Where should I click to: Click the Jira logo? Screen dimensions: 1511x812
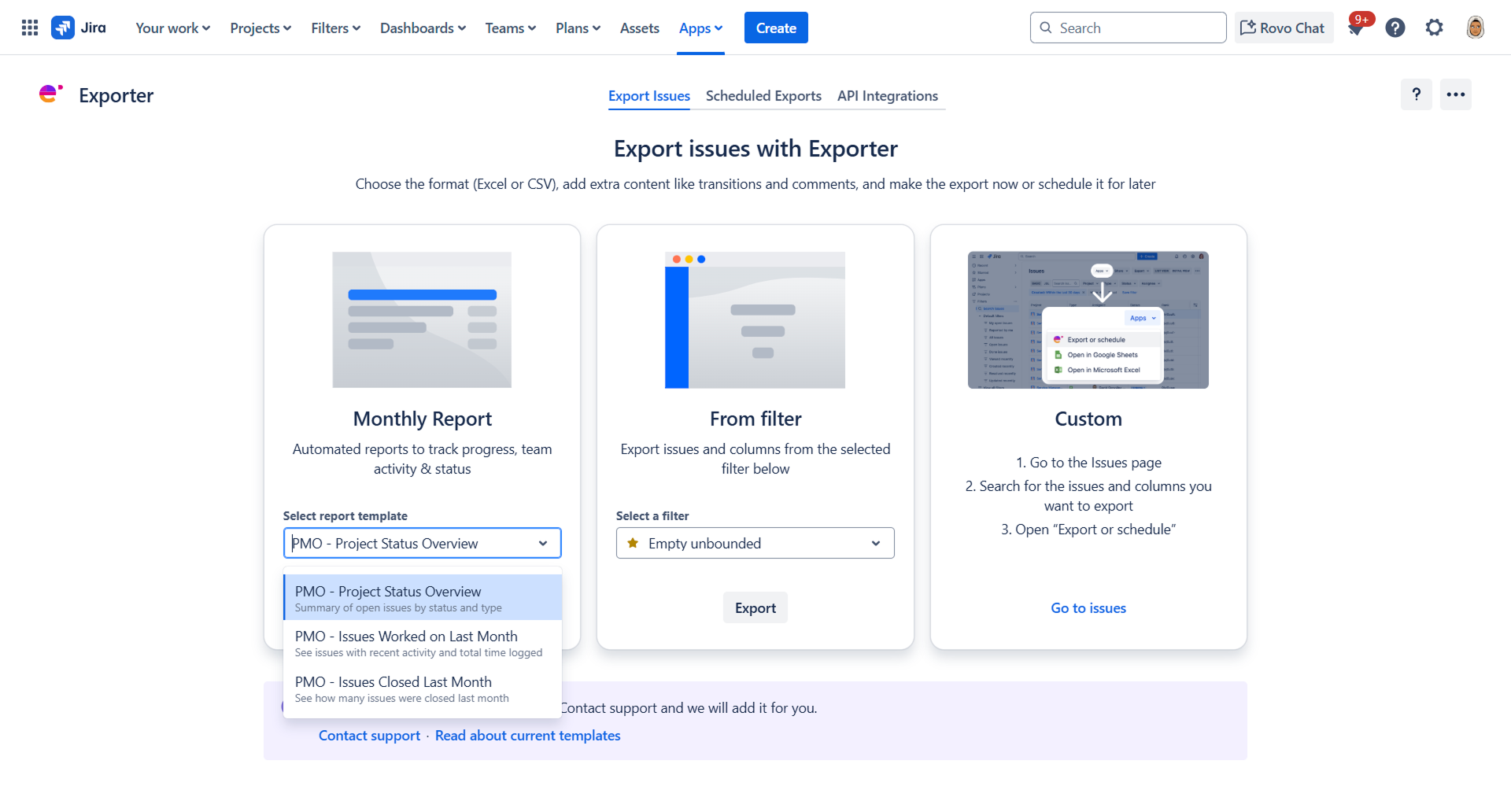tap(79, 28)
